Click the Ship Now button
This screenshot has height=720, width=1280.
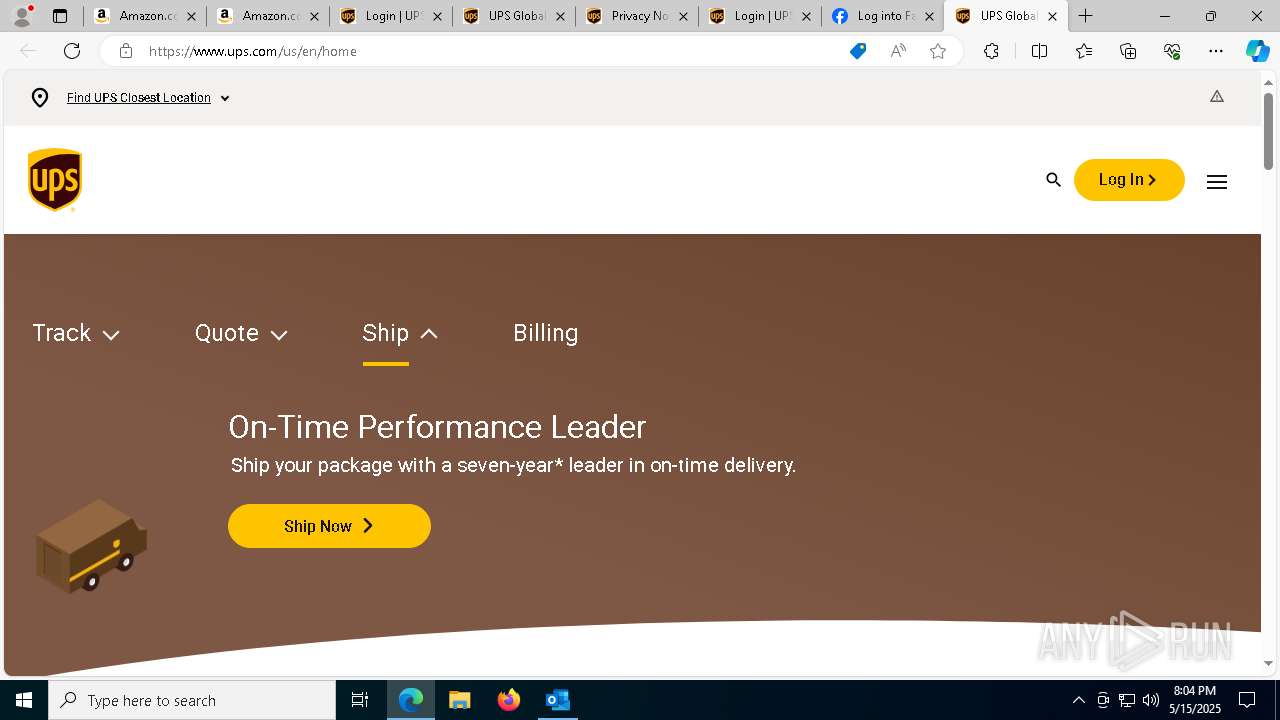click(x=329, y=526)
